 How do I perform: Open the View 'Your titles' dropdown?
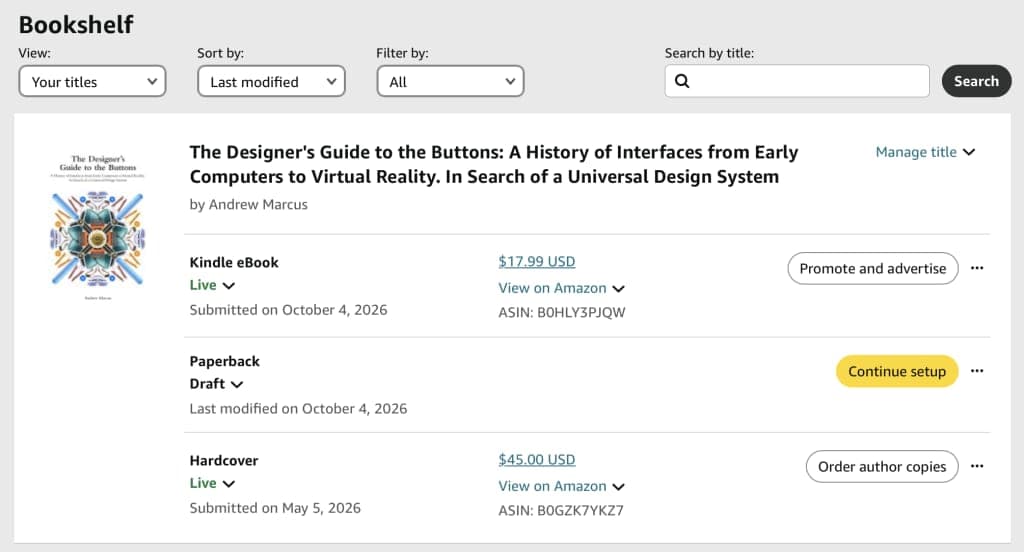click(92, 82)
